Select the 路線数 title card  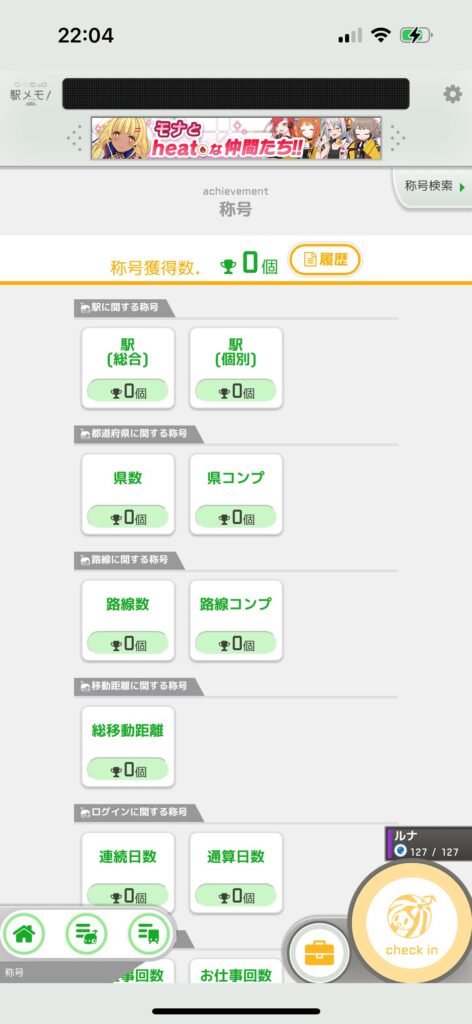tap(128, 620)
